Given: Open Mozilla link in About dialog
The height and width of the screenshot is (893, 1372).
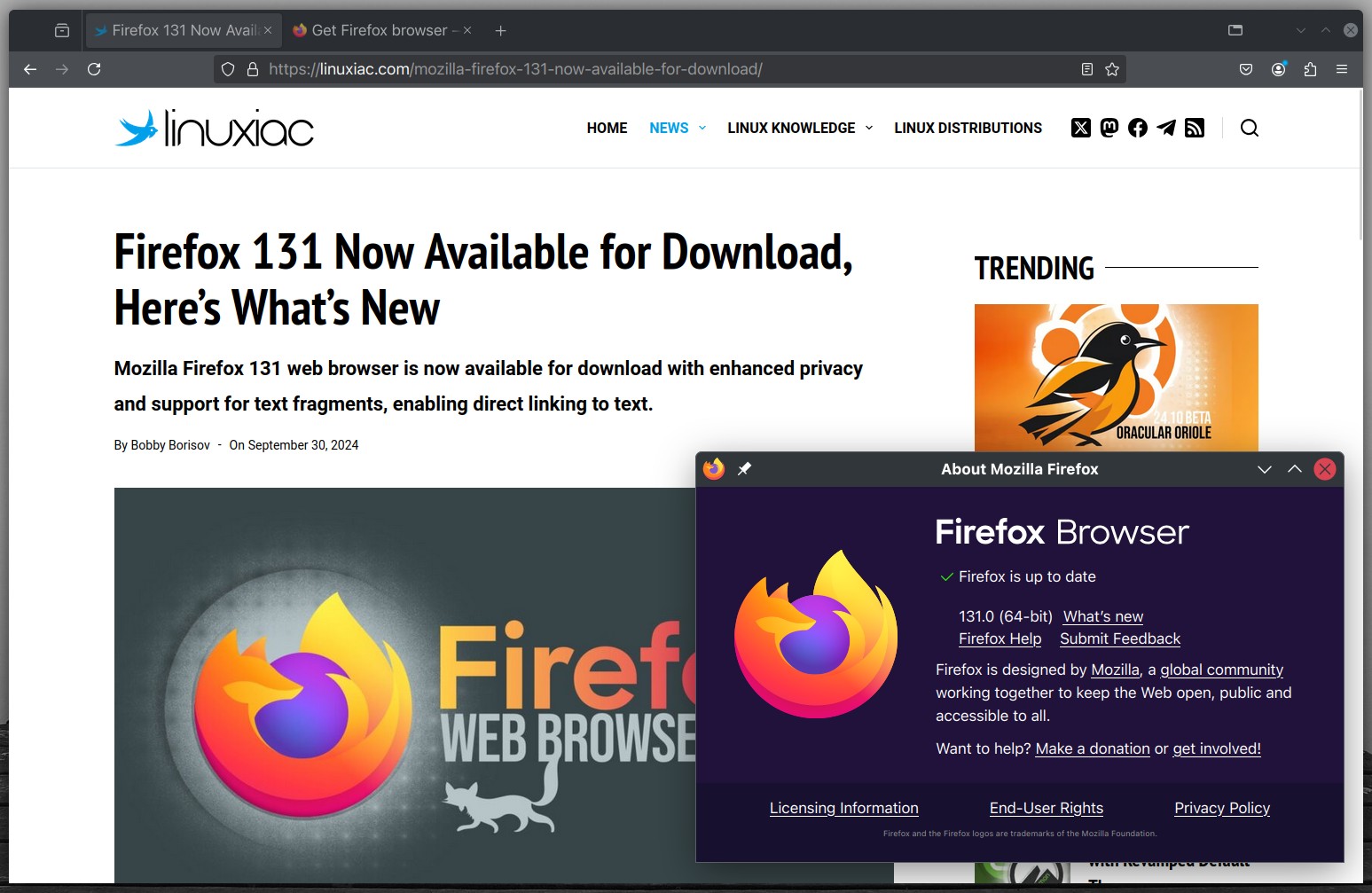Looking at the screenshot, I should pos(1115,670).
